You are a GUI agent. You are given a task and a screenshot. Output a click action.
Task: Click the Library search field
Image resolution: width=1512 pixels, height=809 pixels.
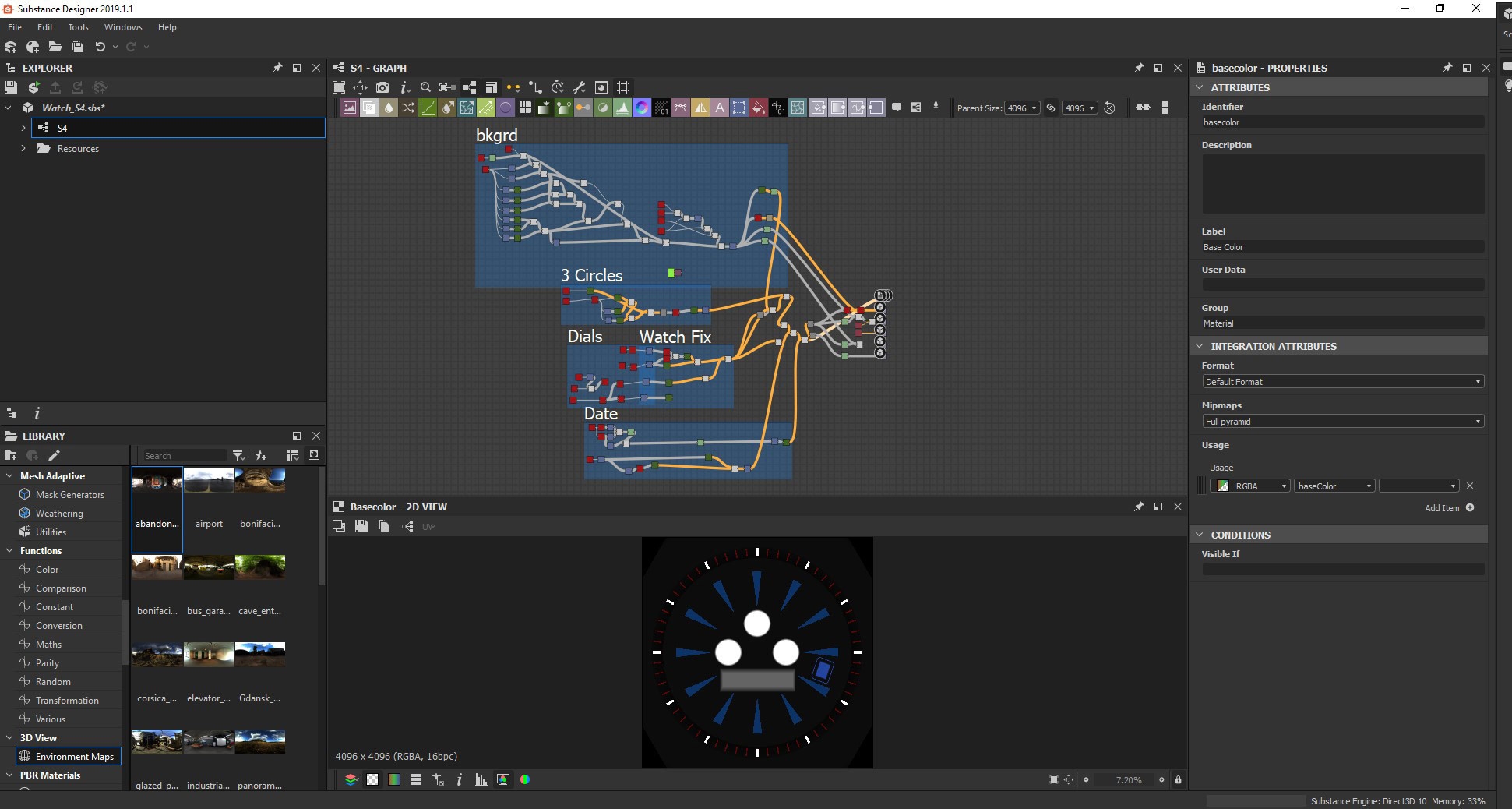pos(183,456)
